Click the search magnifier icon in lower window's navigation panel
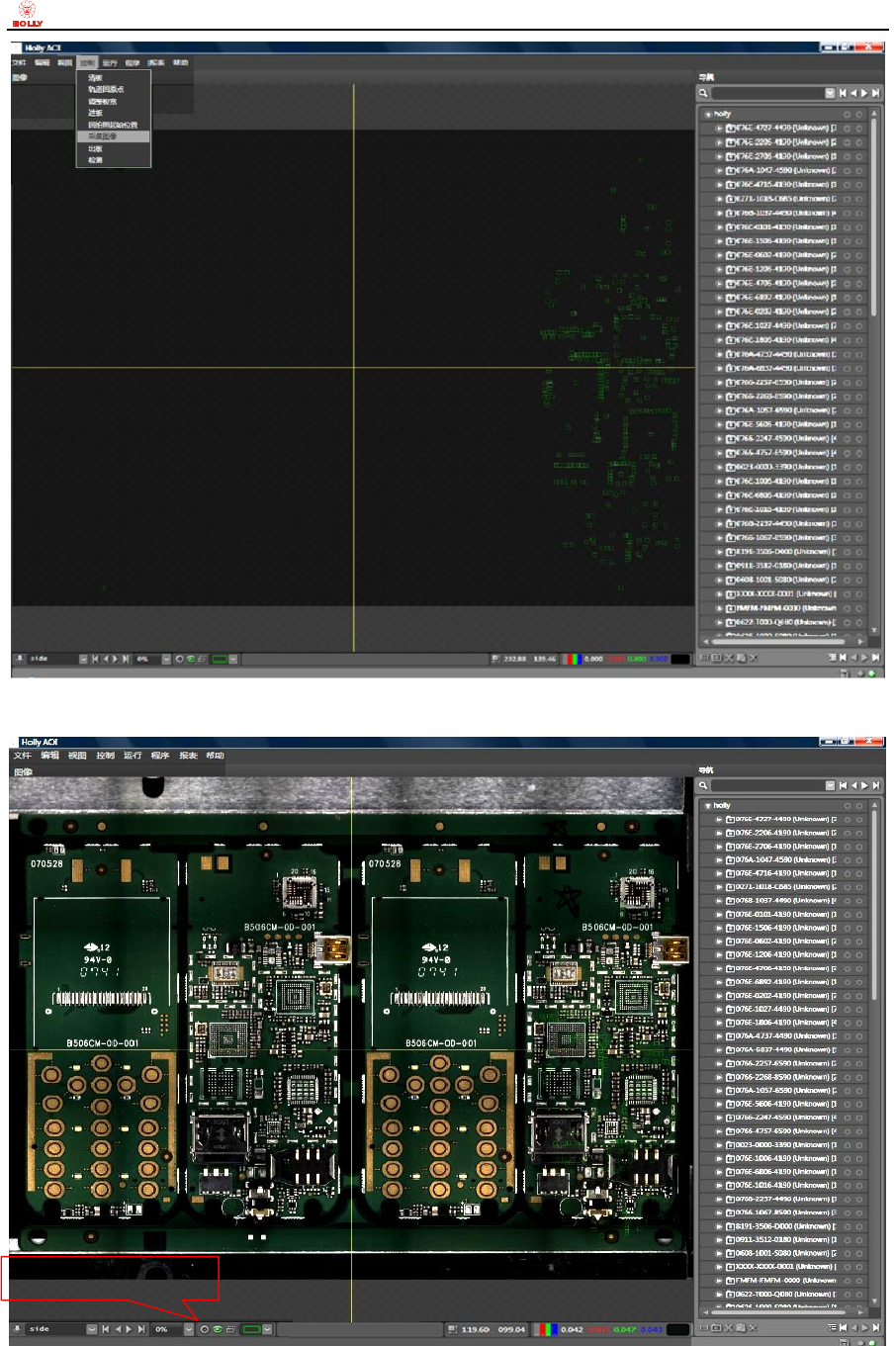Image resolution: width=896 pixels, height=1346 pixels. [704, 785]
